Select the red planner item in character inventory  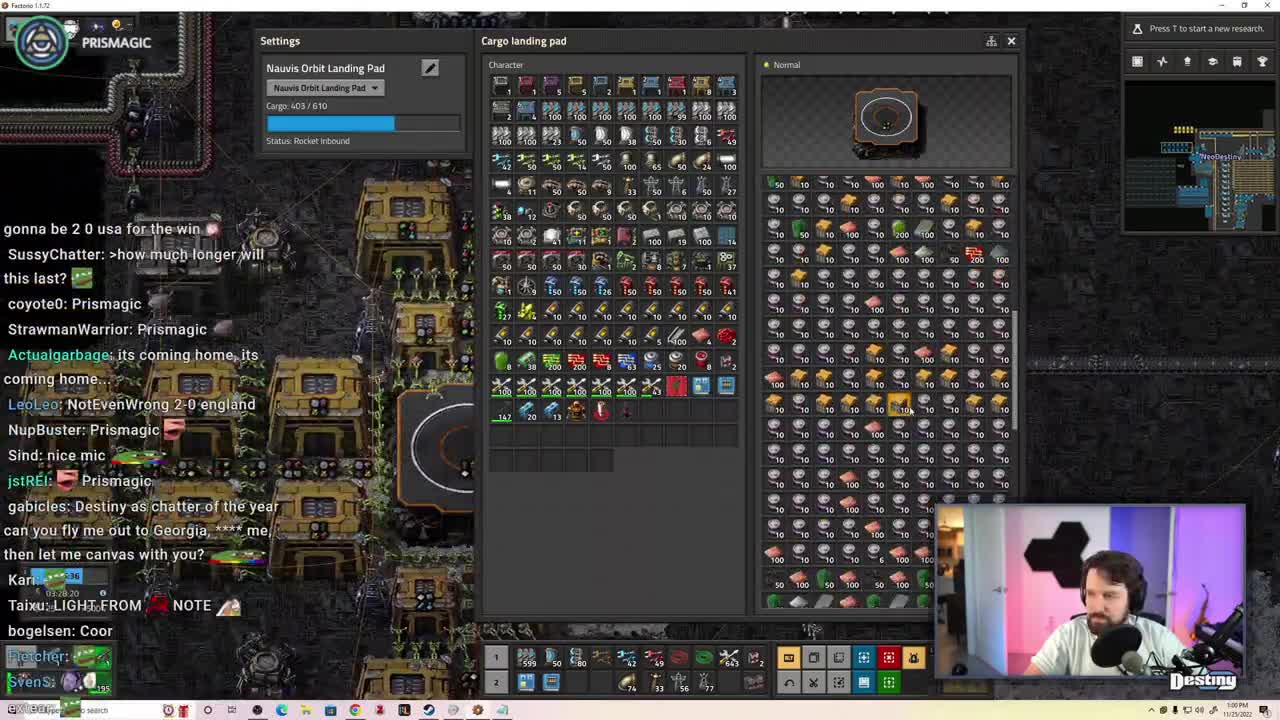[677, 386]
